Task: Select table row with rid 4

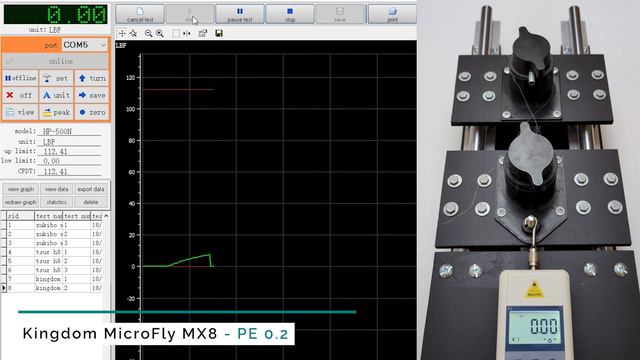Action: coord(52,252)
